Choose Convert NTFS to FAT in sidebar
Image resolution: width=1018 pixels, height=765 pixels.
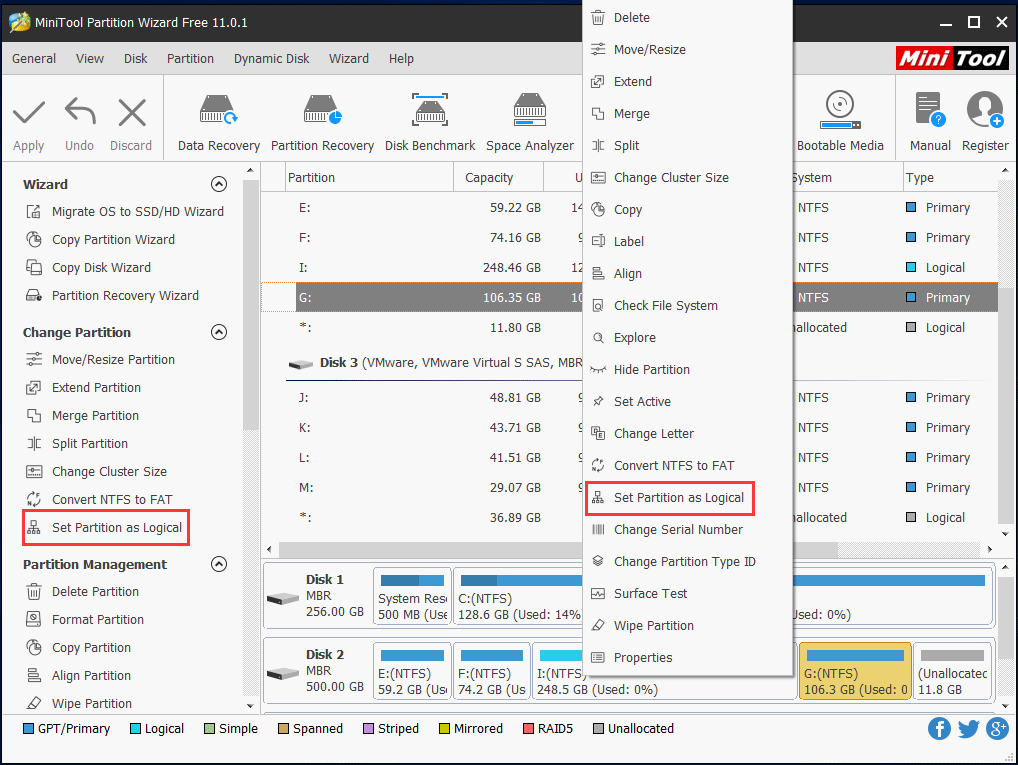99,499
